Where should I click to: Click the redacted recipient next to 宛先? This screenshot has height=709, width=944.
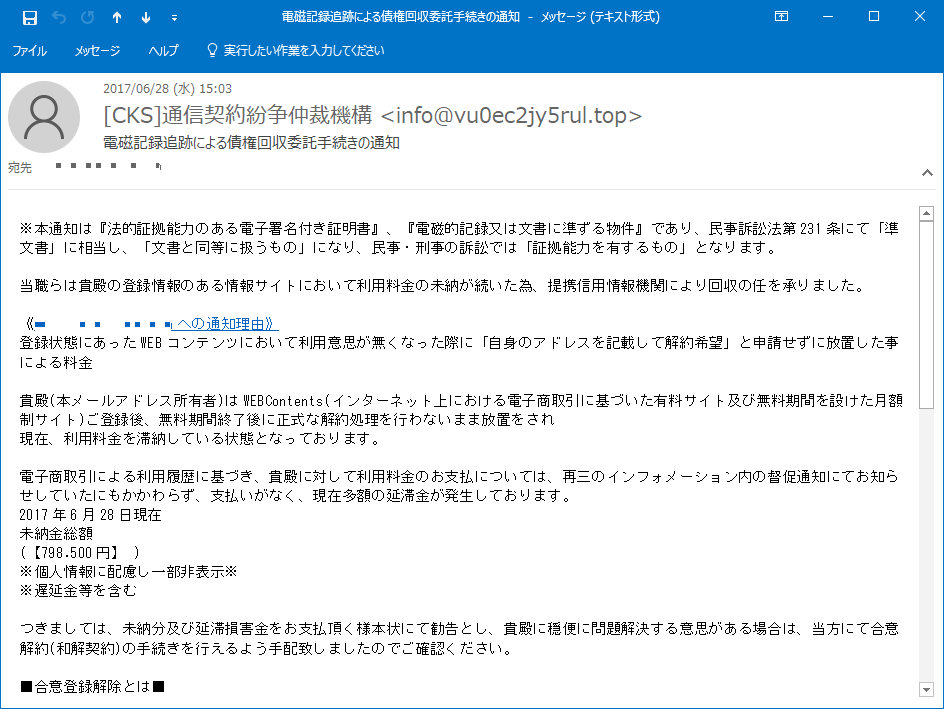108,166
